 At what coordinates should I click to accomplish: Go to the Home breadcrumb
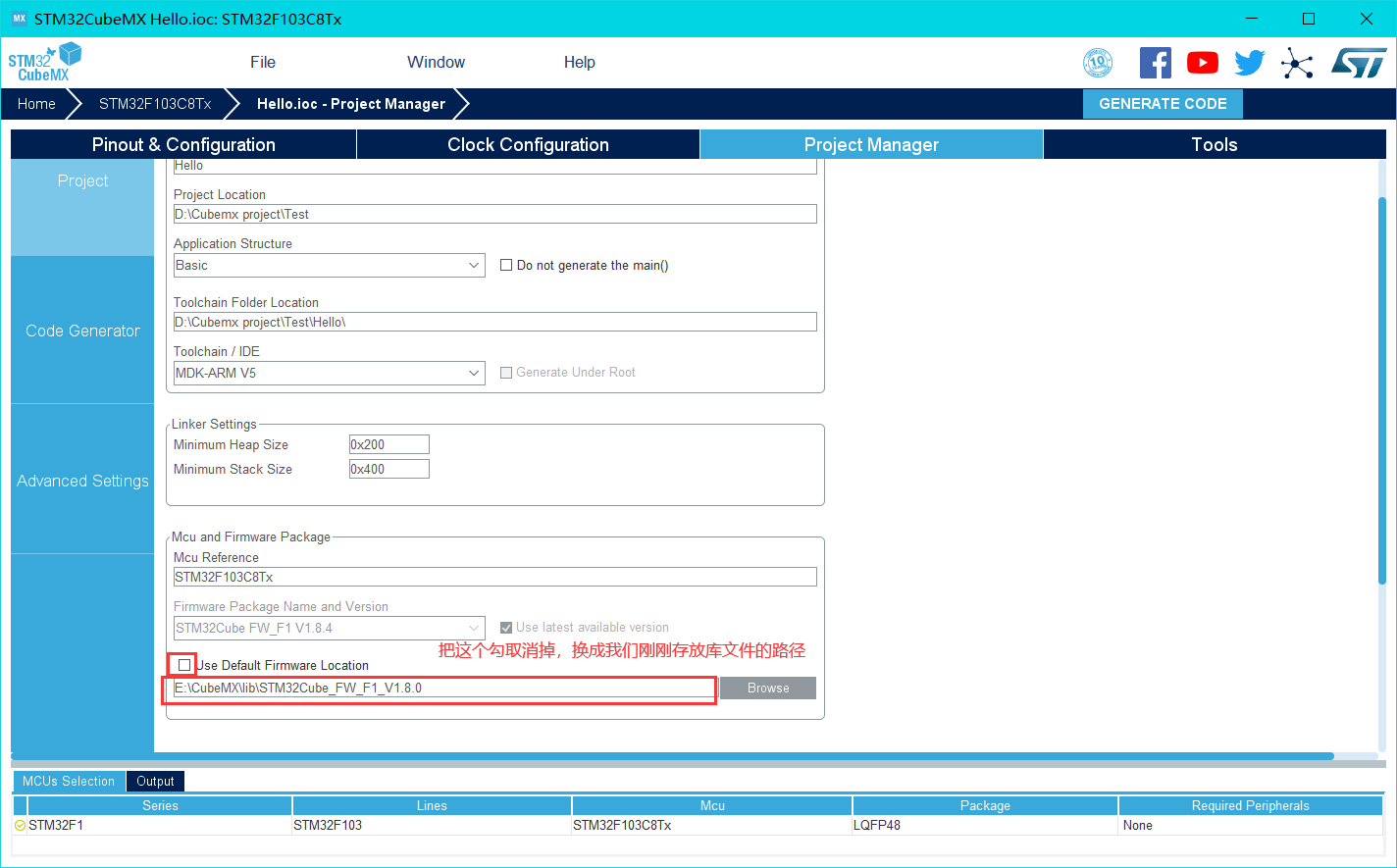pyautogui.click(x=36, y=104)
